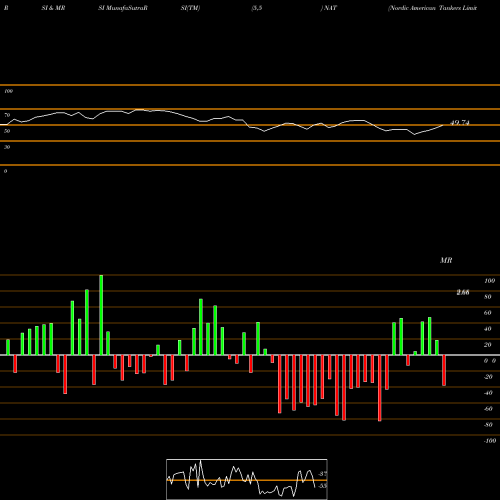Screen dimensions: 500x500
Task: Click the MR axis label -40
Action: pos(488,393)
